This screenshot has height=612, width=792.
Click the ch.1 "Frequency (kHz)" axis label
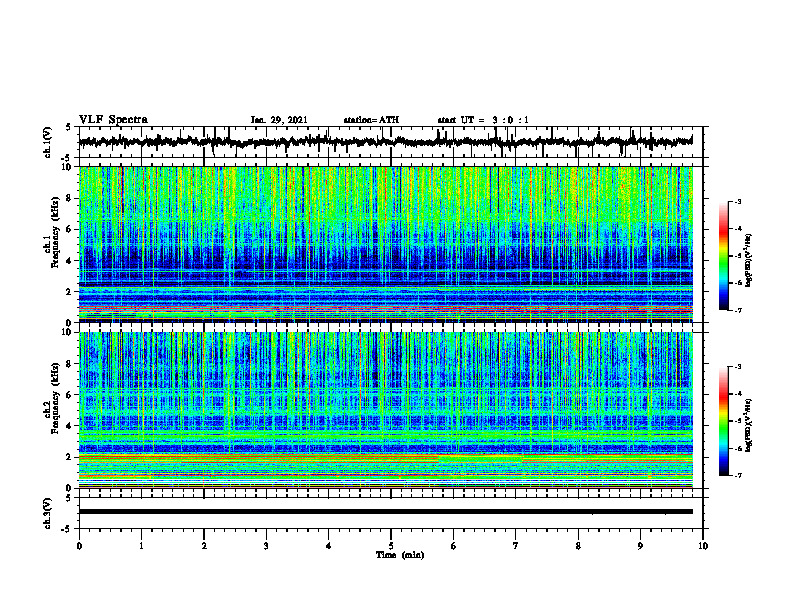coord(55,232)
